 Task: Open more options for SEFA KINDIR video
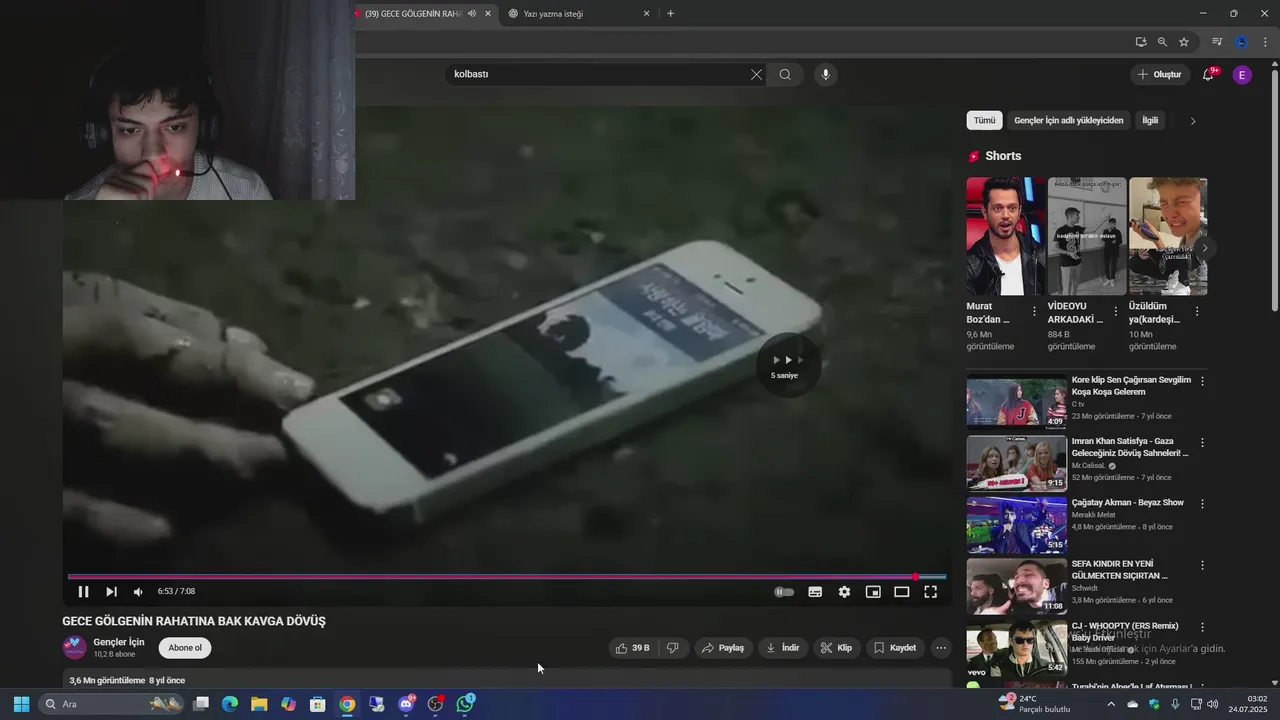pos(1202,566)
